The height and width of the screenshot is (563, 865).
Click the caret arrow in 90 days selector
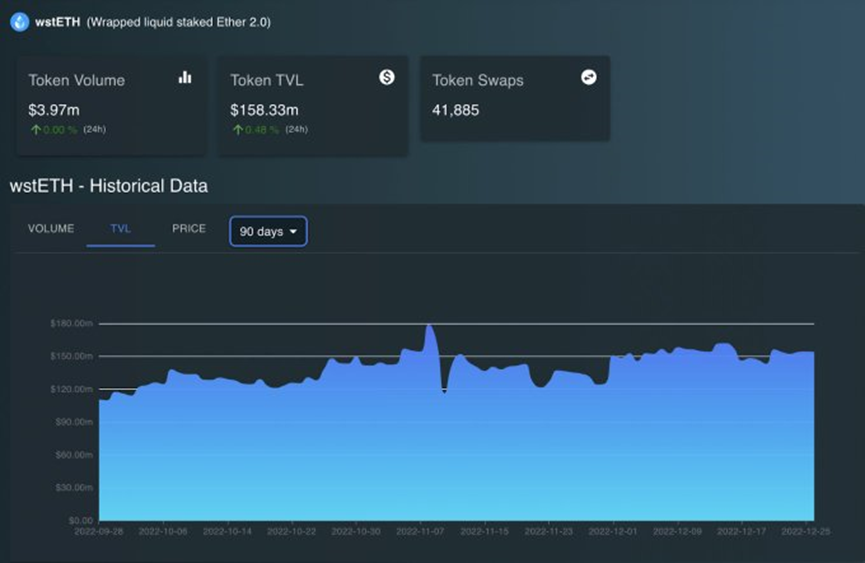click(x=293, y=232)
